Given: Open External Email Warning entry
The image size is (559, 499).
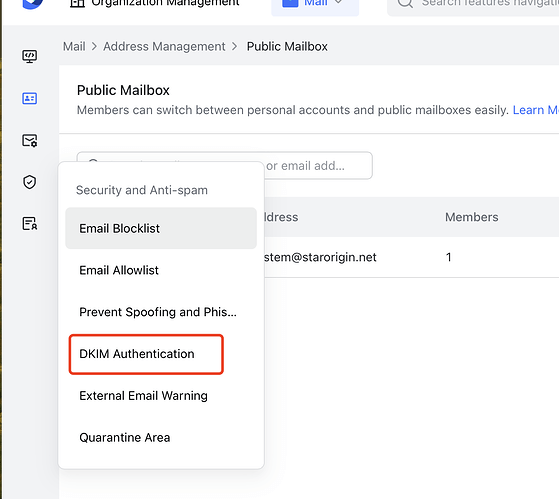Looking at the screenshot, I should pyautogui.click(x=161, y=396).
